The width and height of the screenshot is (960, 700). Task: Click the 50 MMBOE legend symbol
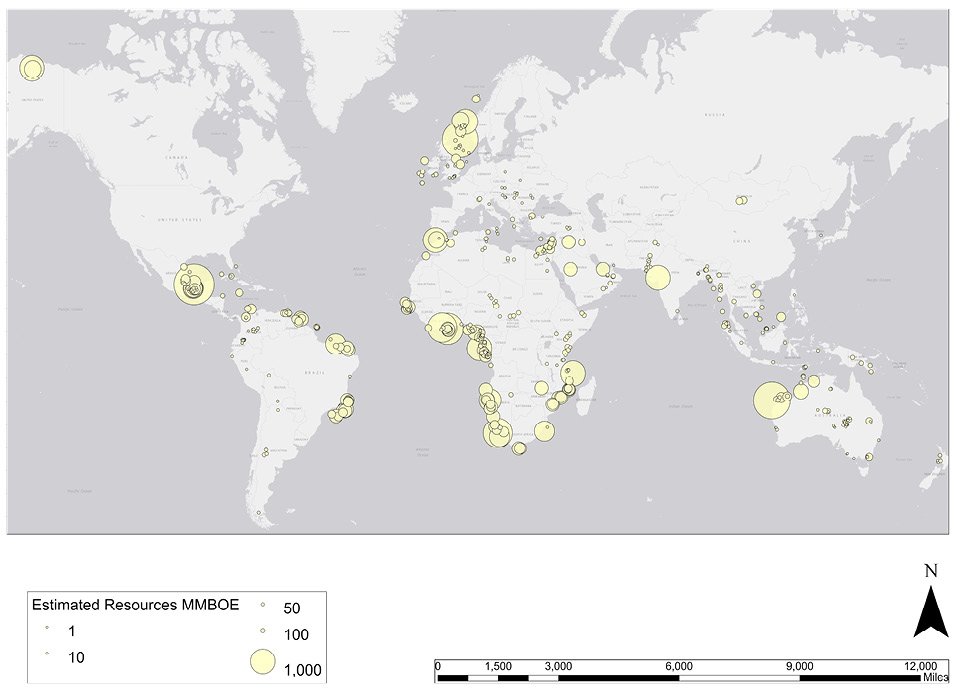262,605
